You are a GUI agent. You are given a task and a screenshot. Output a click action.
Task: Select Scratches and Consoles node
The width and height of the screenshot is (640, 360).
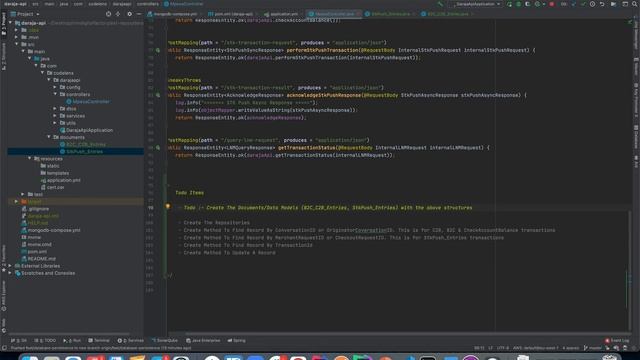pyautogui.click(x=45, y=273)
